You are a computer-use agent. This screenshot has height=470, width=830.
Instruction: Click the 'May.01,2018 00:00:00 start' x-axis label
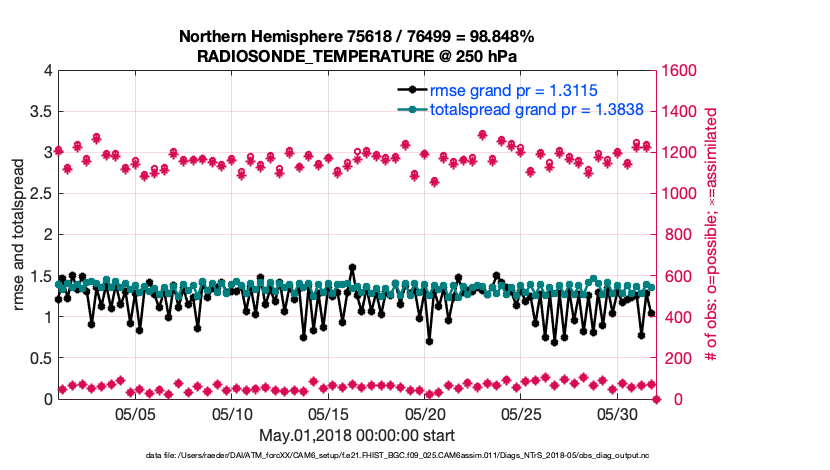[x=357, y=435]
